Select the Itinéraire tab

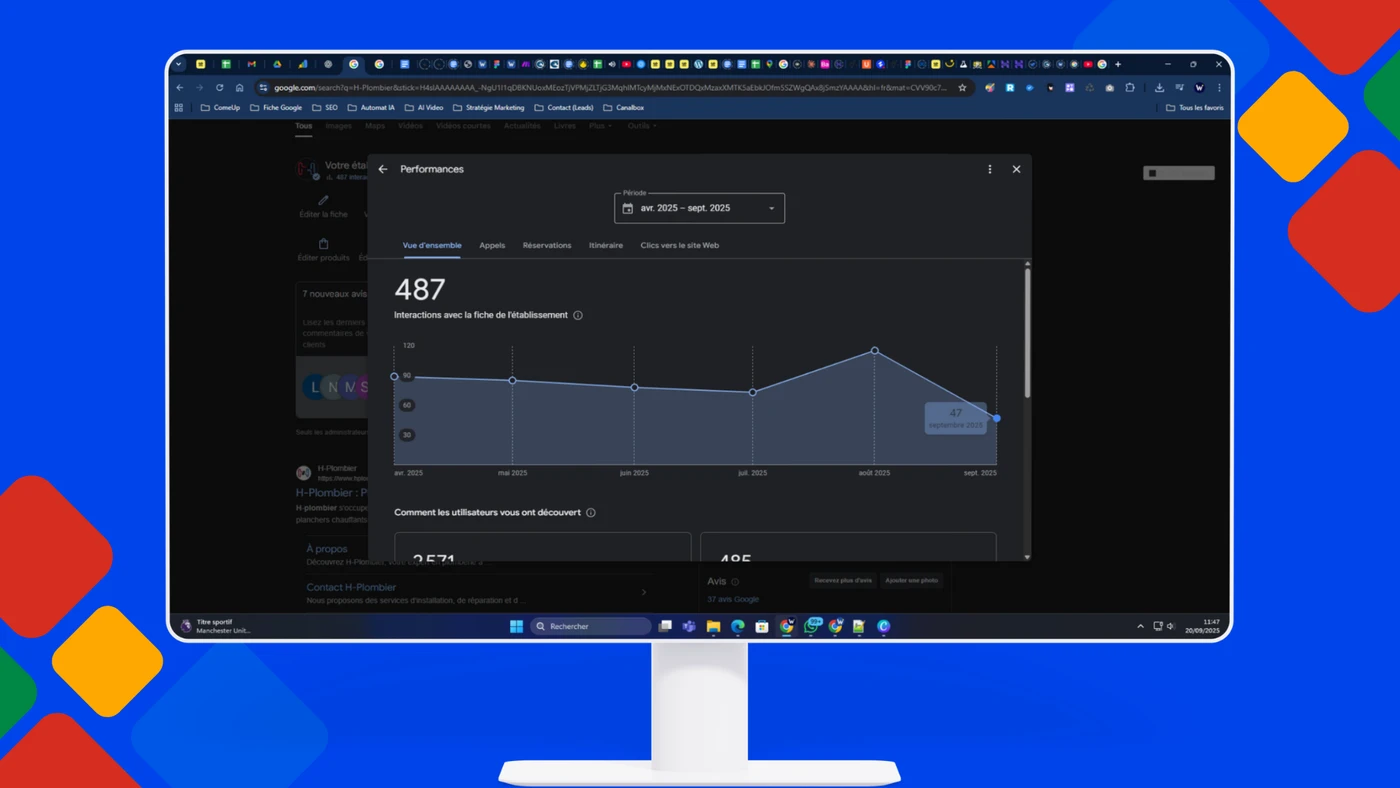click(x=606, y=245)
